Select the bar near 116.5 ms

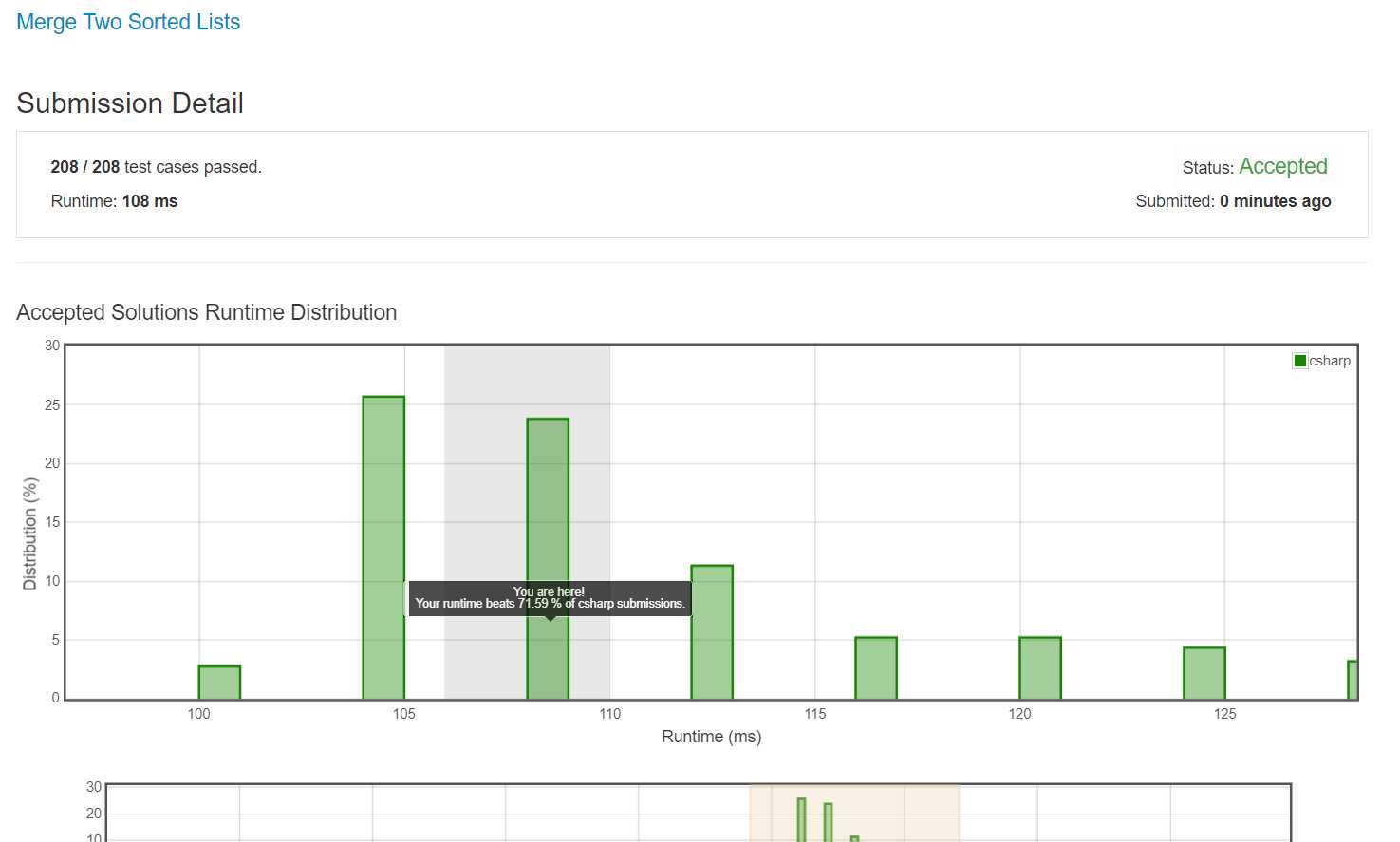[876, 668]
